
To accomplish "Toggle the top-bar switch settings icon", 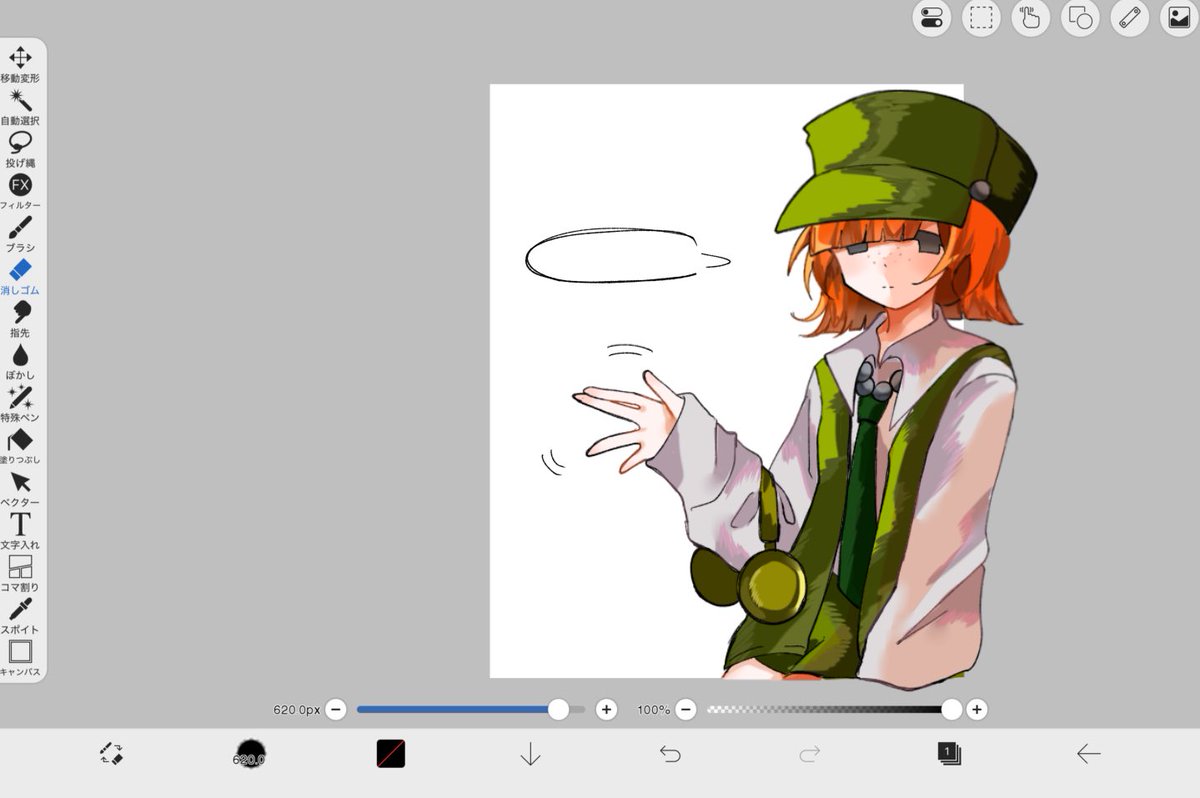I will coord(931,17).
